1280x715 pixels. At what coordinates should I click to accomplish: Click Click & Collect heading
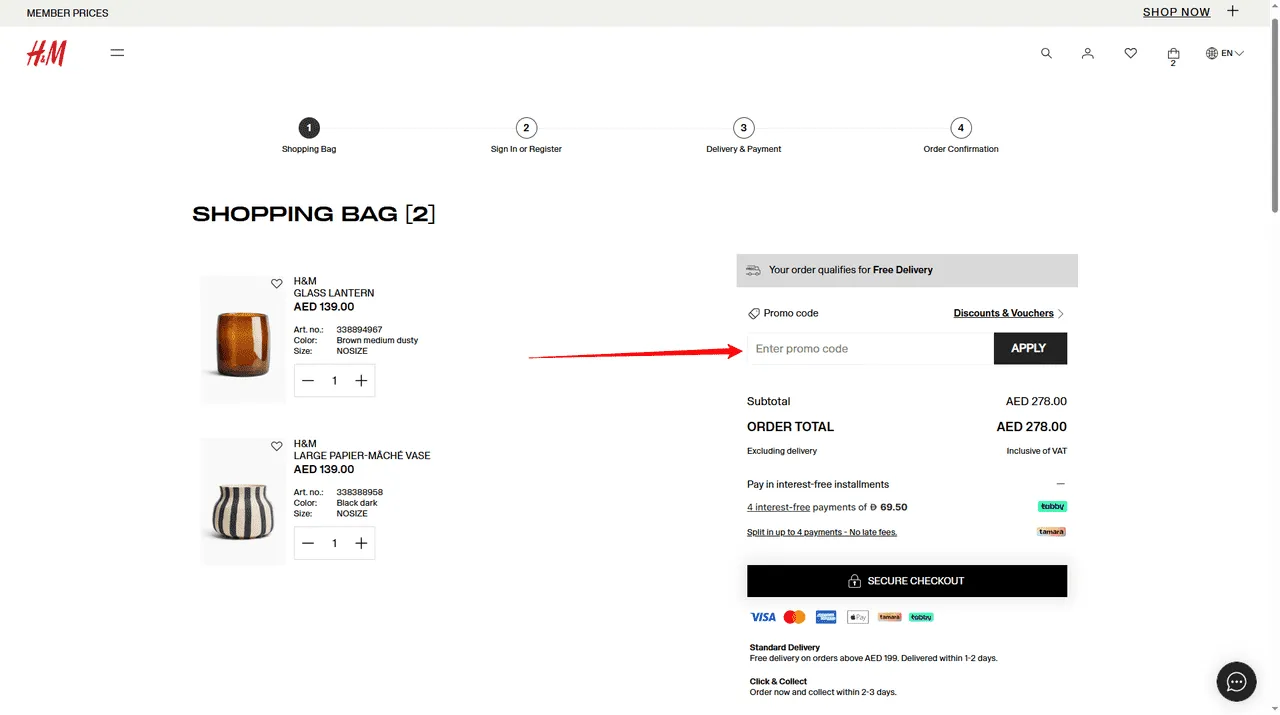click(778, 682)
